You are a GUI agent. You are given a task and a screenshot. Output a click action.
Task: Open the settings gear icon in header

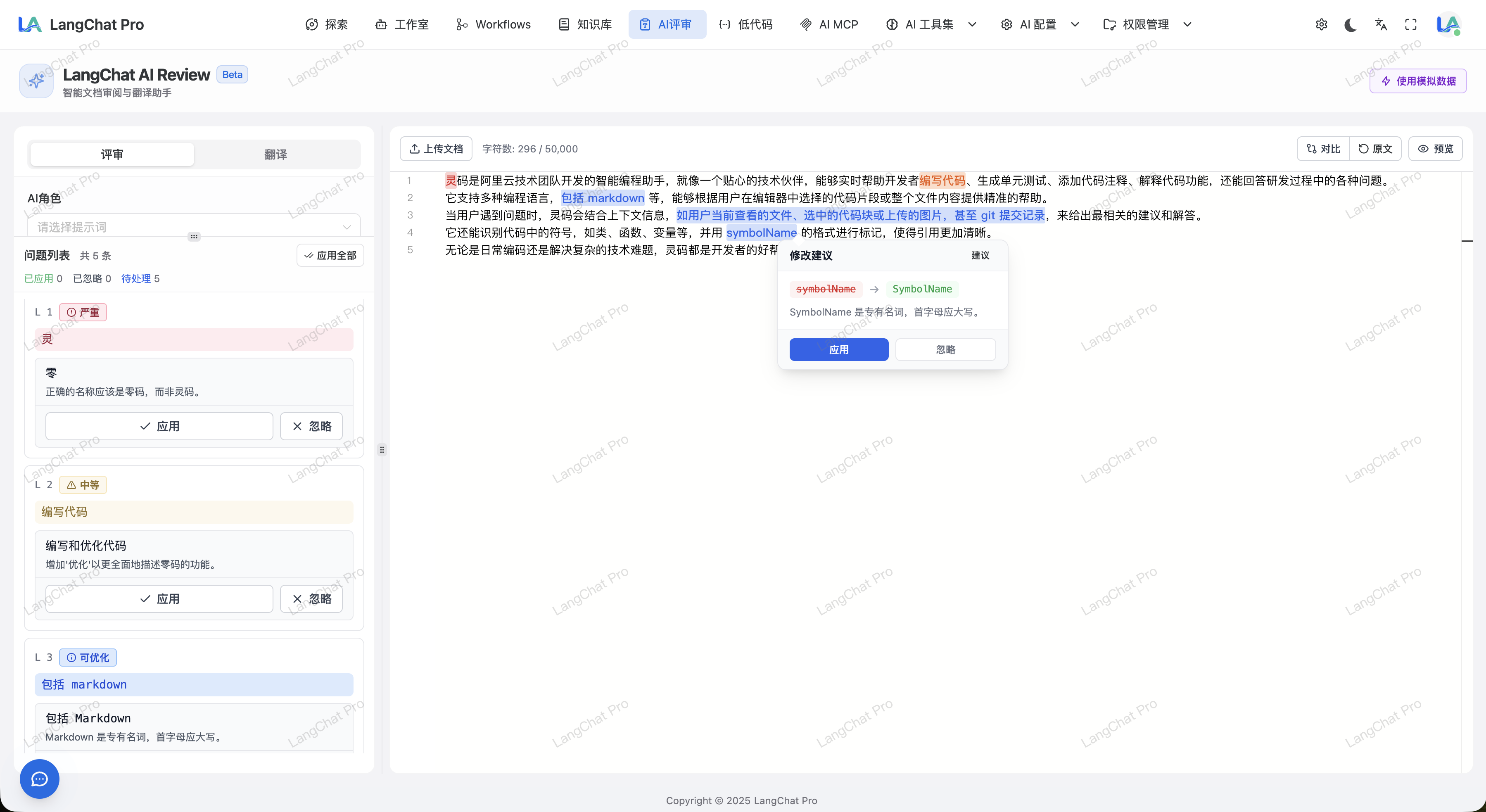coord(1321,25)
